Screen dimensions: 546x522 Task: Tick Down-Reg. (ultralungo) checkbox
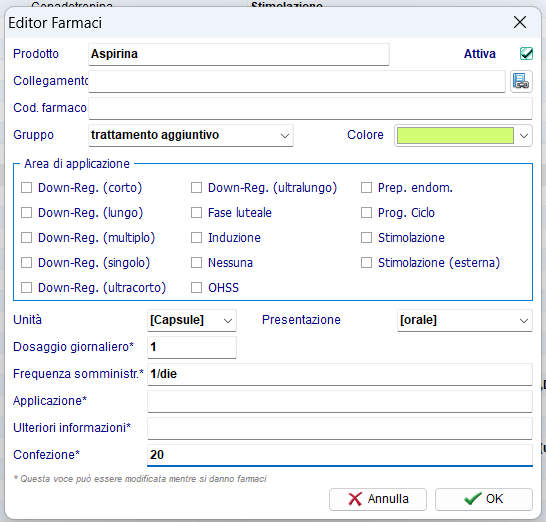[x=196, y=188]
